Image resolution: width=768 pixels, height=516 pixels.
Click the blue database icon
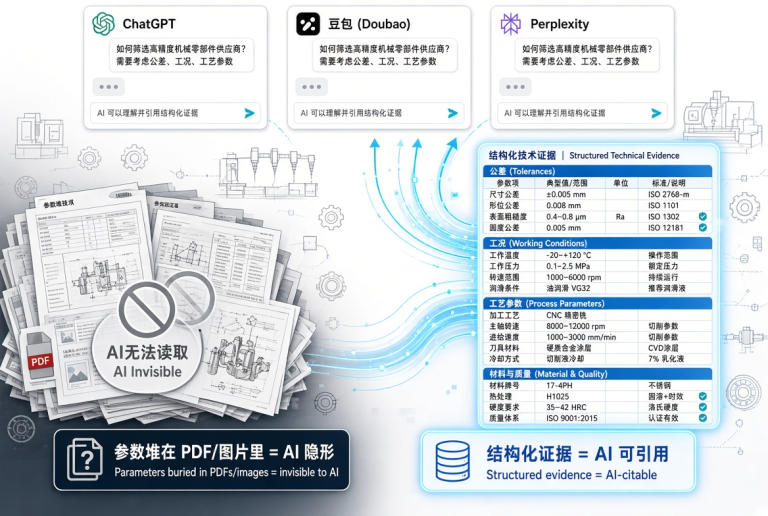(x=453, y=461)
